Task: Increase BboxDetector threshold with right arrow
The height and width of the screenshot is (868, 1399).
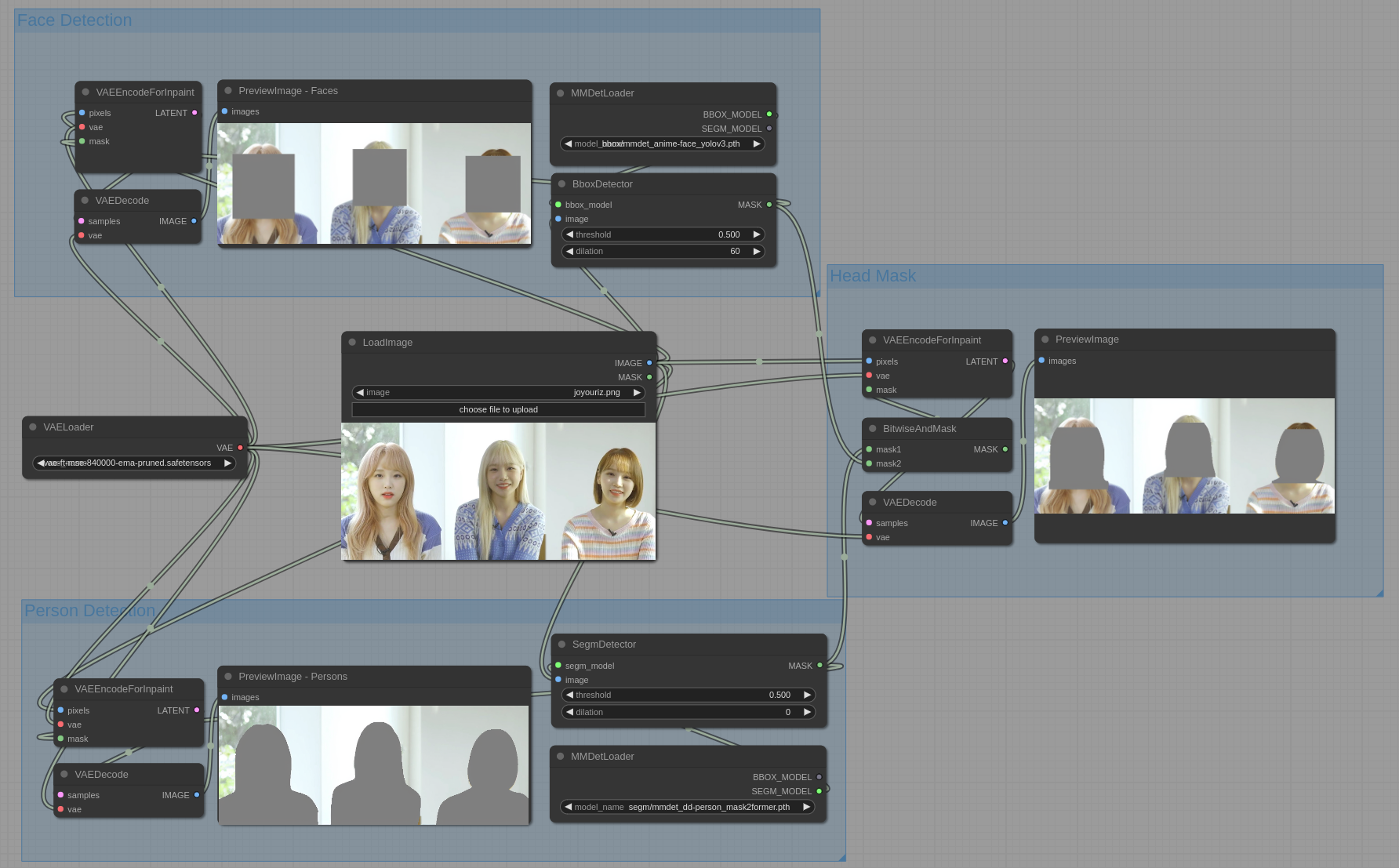Action: (757, 234)
